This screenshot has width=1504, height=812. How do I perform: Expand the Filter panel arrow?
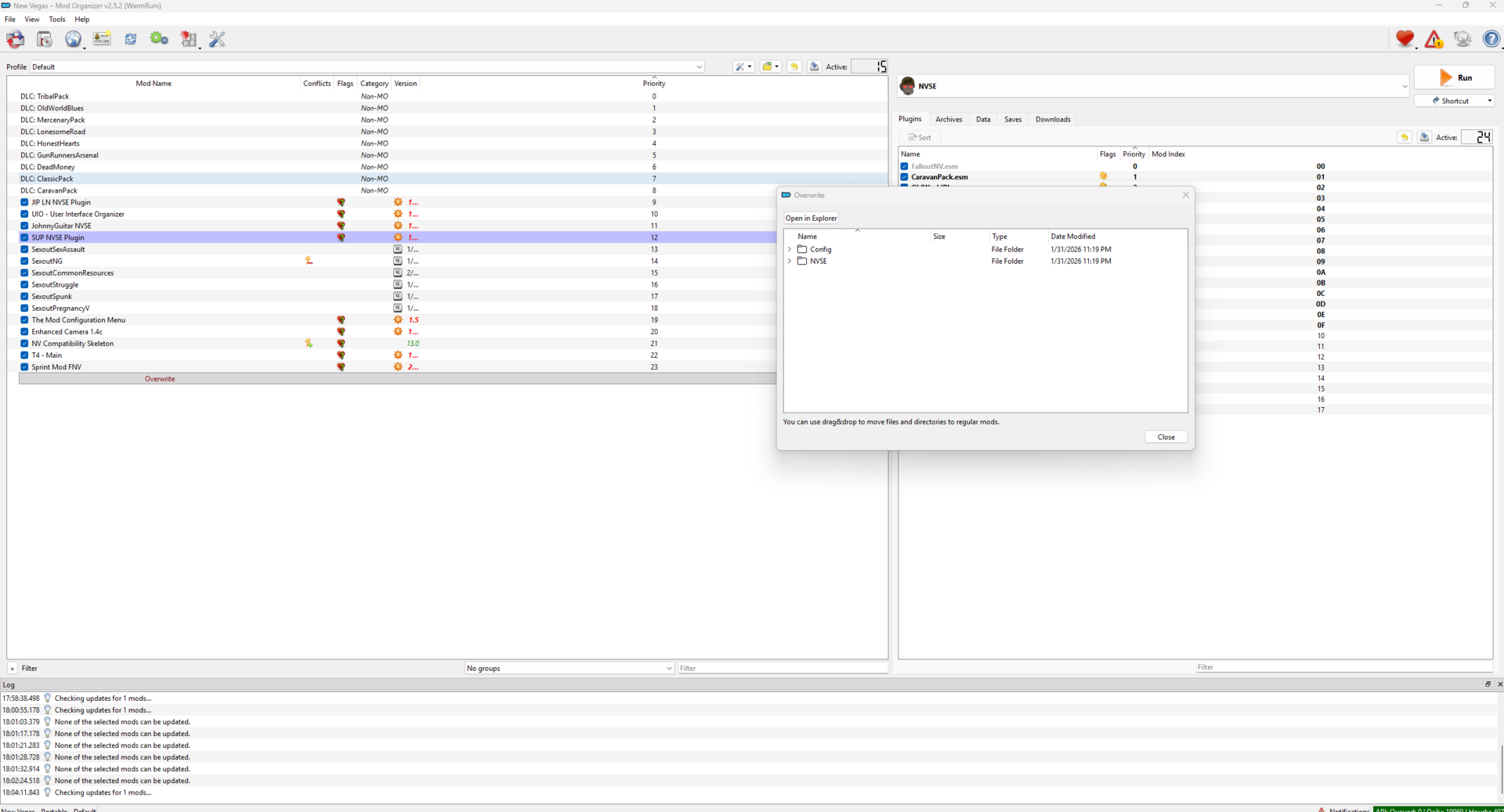(x=12, y=668)
